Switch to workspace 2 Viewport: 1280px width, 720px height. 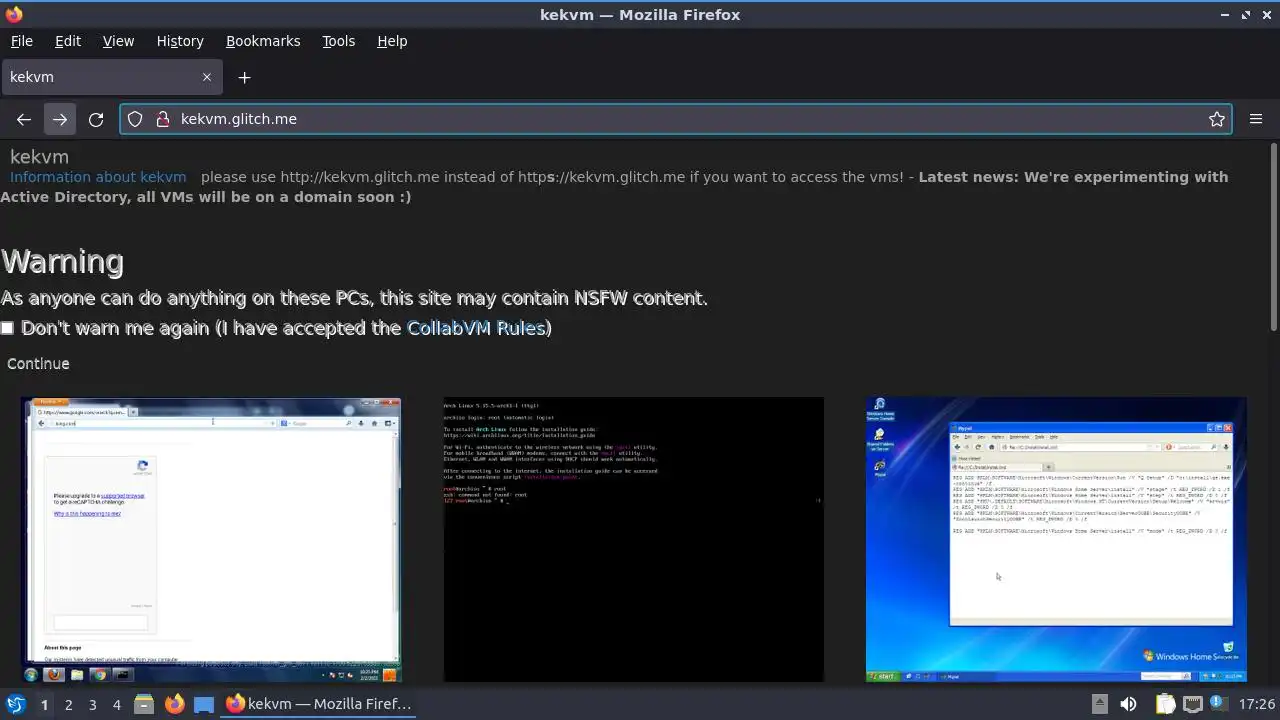point(68,704)
